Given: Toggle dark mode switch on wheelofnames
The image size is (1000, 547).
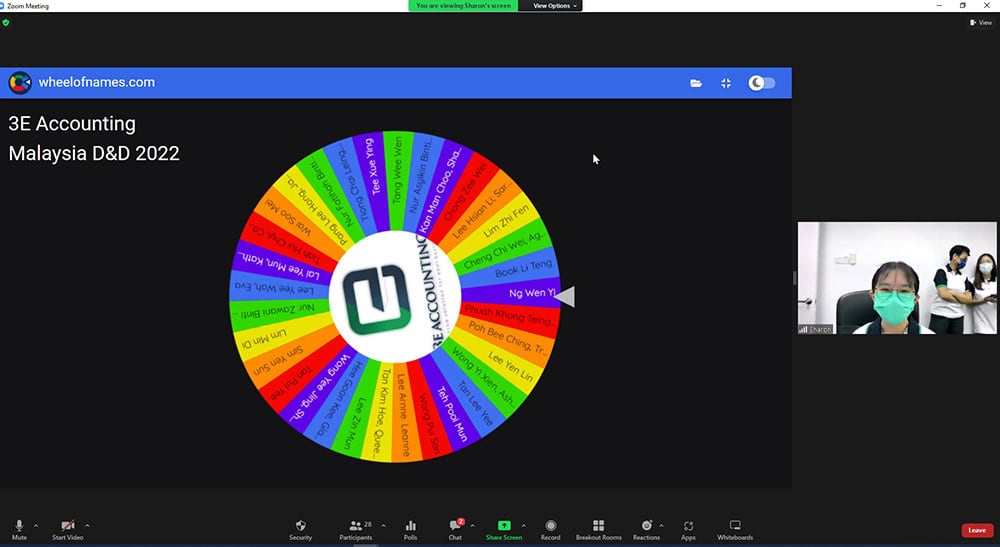Looking at the screenshot, I should click(761, 83).
